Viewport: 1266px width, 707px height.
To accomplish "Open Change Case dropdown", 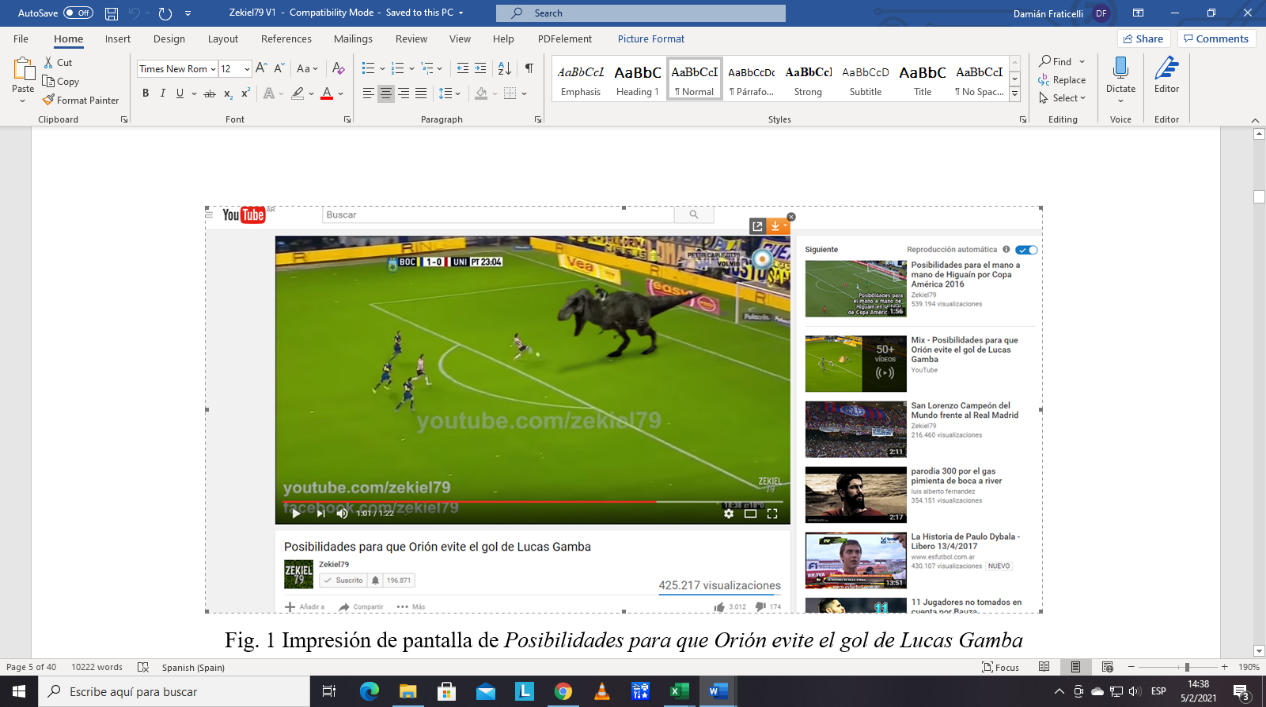I will [x=308, y=68].
